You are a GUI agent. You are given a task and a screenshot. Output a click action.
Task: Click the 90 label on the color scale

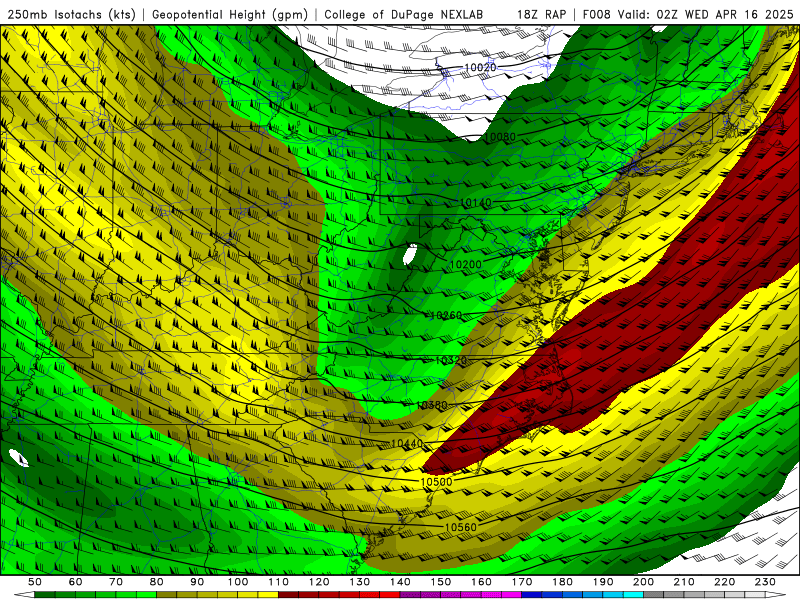point(197,582)
